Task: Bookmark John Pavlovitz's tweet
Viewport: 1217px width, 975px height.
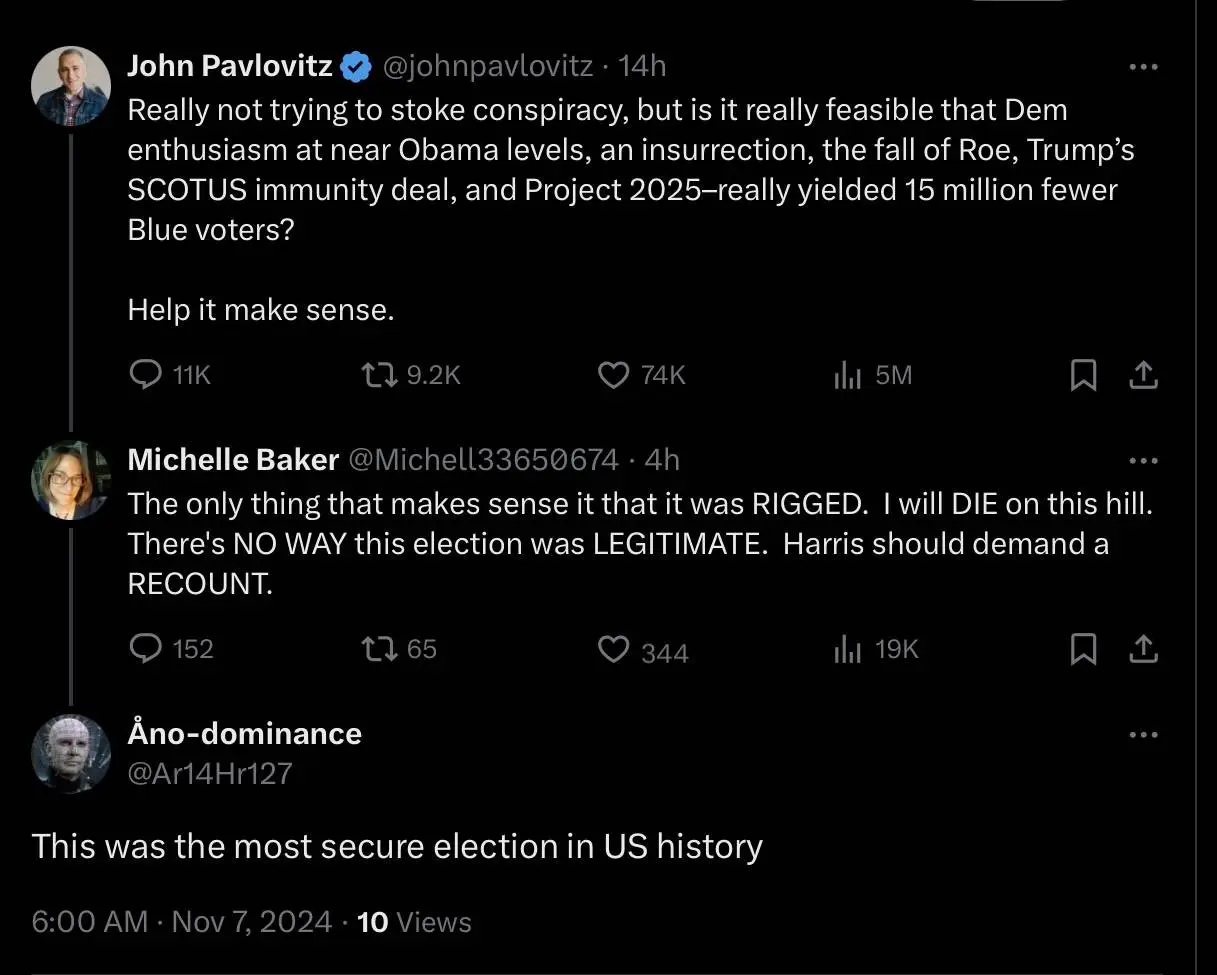Action: pyautogui.click(x=1082, y=375)
